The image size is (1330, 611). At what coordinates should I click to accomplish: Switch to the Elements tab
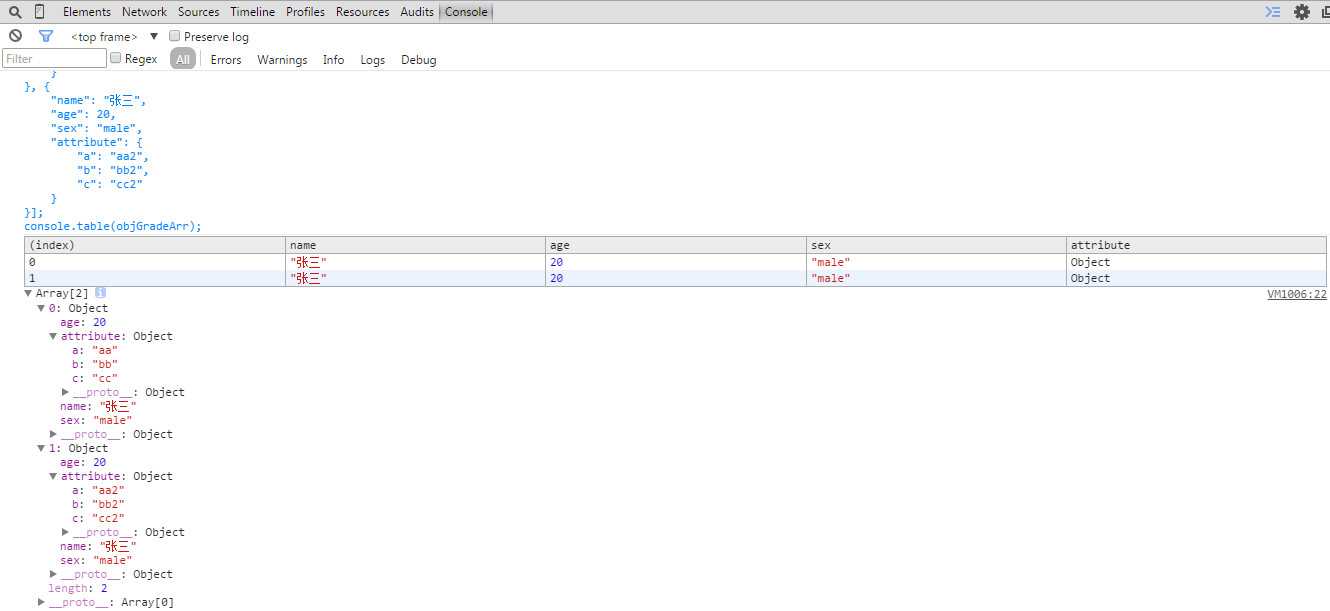[87, 12]
